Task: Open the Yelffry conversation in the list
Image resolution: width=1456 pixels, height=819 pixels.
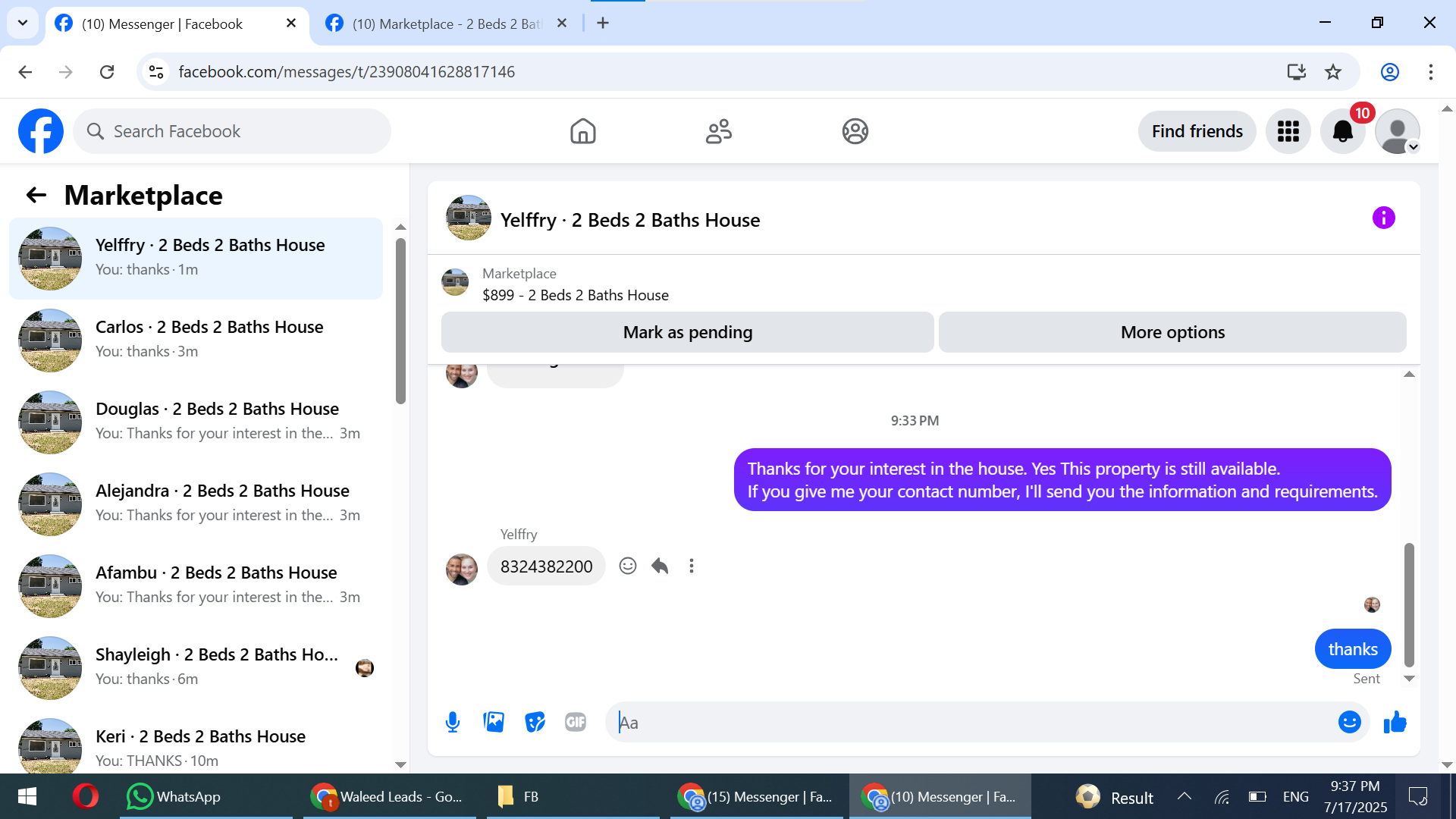Action: (196, 259)
